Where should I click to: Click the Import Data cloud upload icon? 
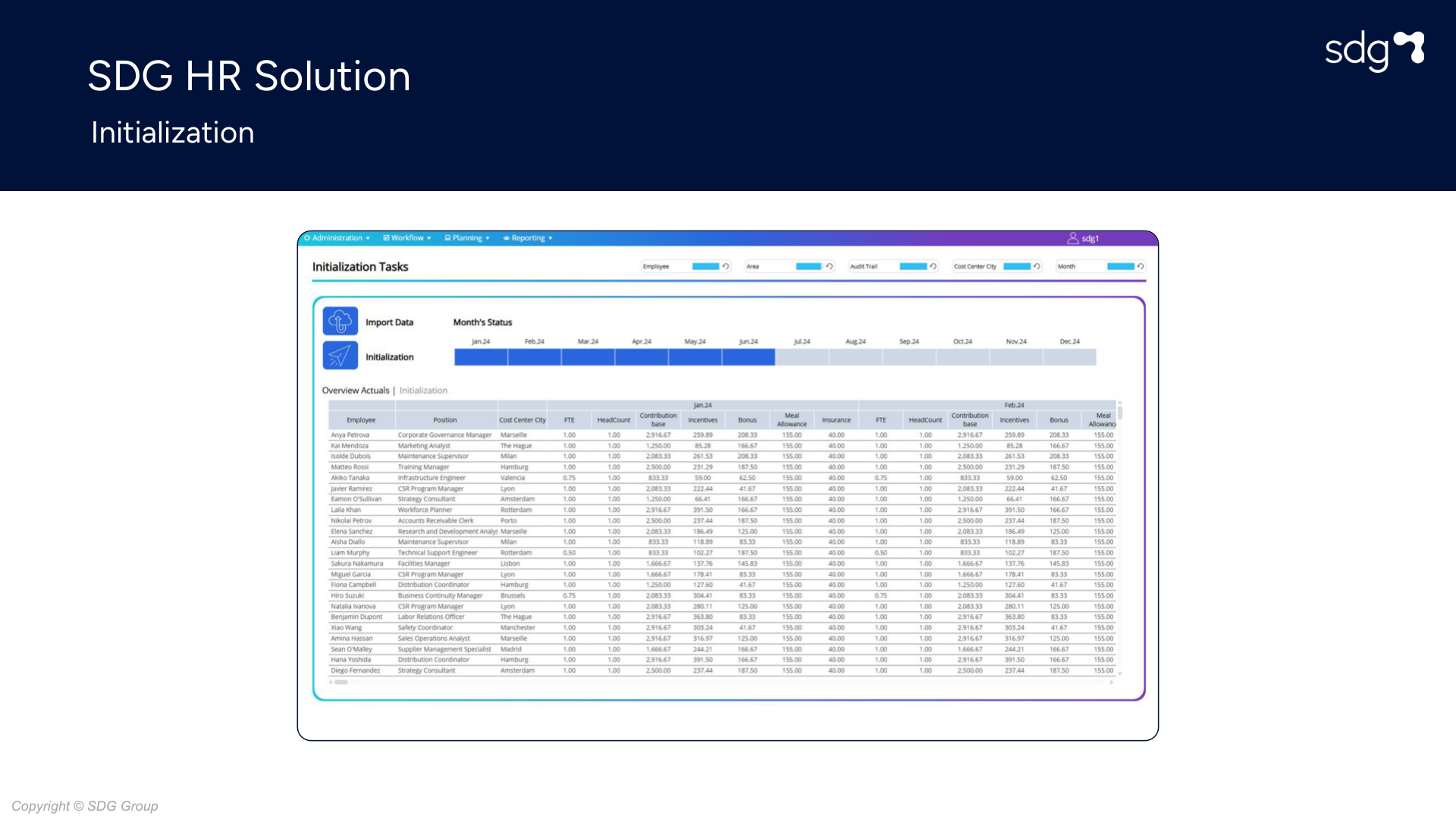[x=340, y=322]
